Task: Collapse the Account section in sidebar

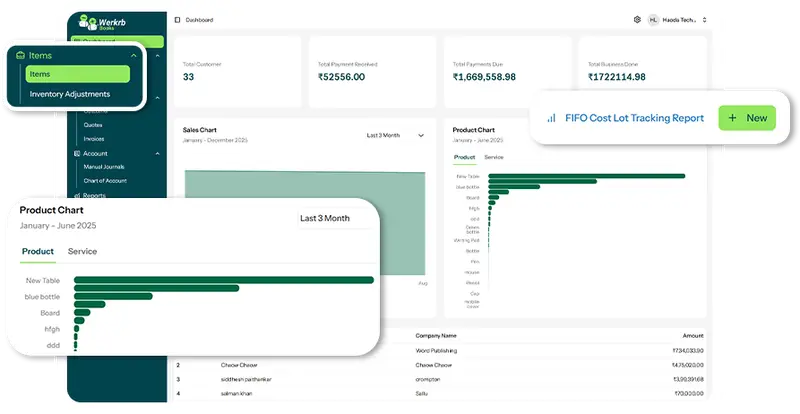Action: pos(158,153)
